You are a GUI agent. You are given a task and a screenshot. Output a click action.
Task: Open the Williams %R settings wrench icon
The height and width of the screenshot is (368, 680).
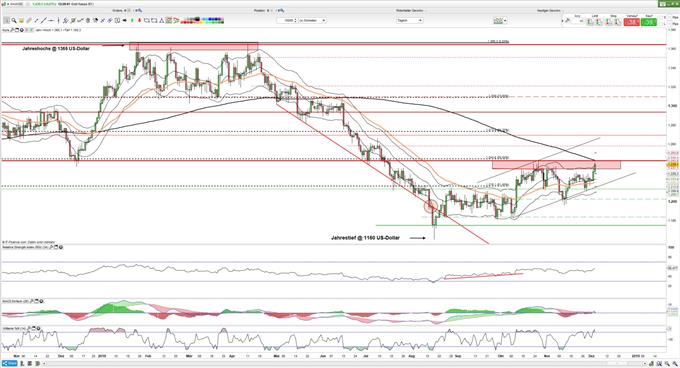pos(29,328)
